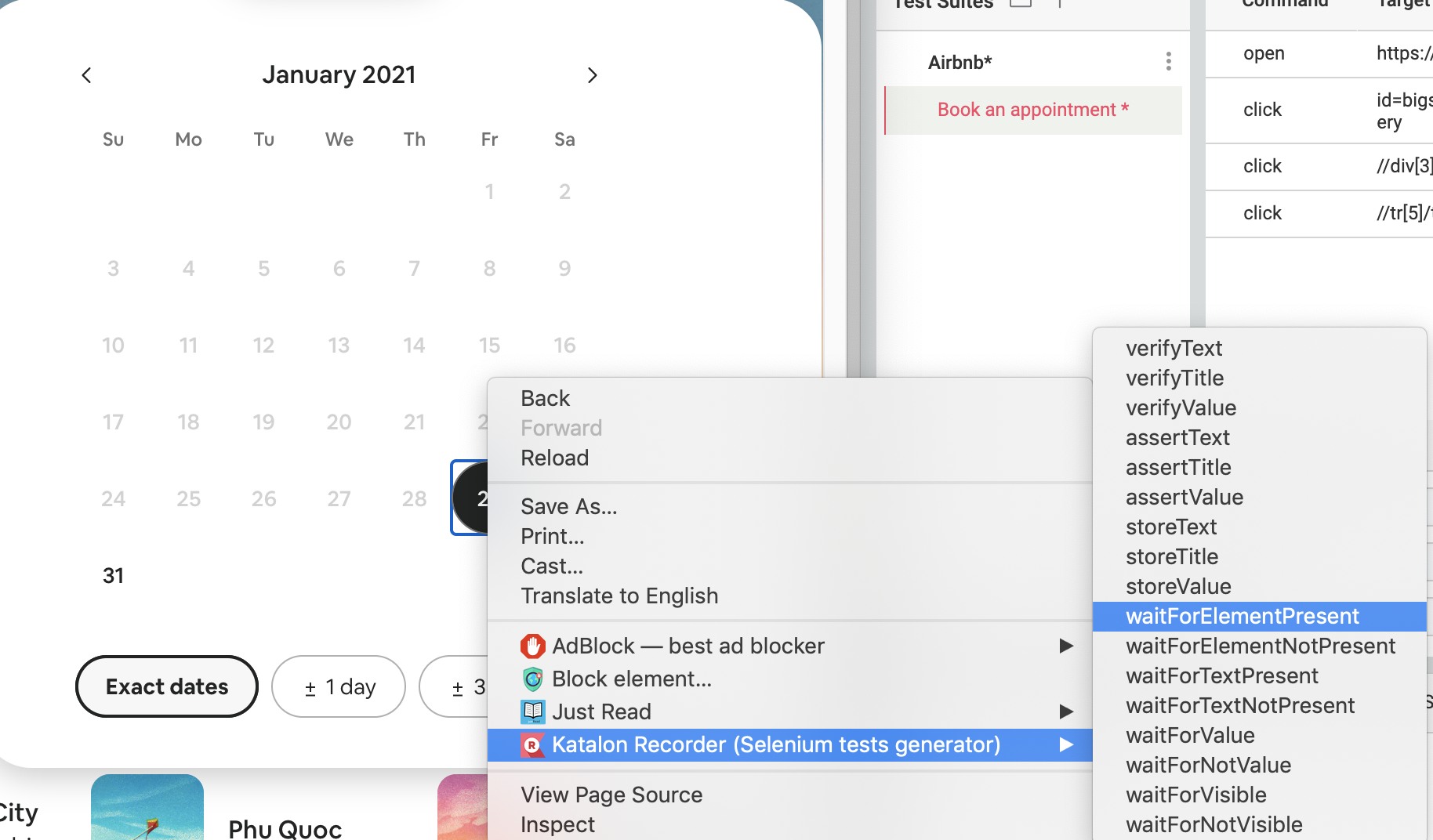Open View Page Source
Viewport: 1433px width, 840px height.
789,795
